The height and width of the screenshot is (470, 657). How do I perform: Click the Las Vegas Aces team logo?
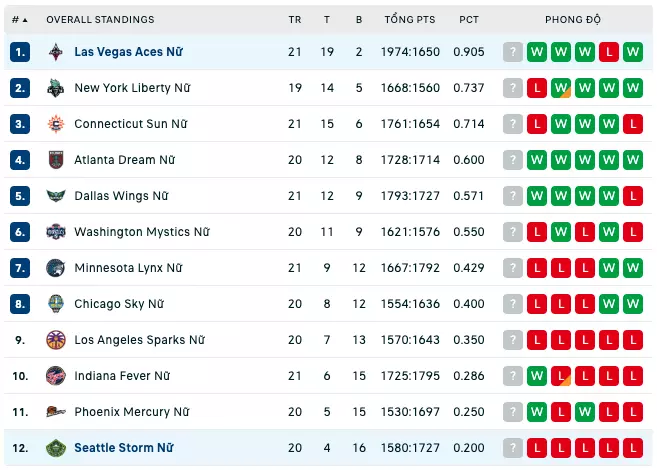coord(56,52)
